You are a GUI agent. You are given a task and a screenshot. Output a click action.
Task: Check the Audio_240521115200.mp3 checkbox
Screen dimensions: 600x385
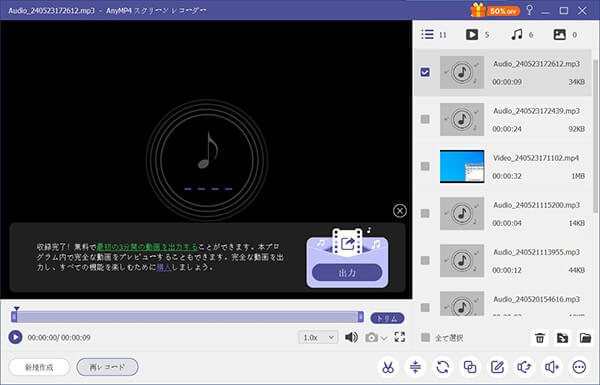pos(425,213)
